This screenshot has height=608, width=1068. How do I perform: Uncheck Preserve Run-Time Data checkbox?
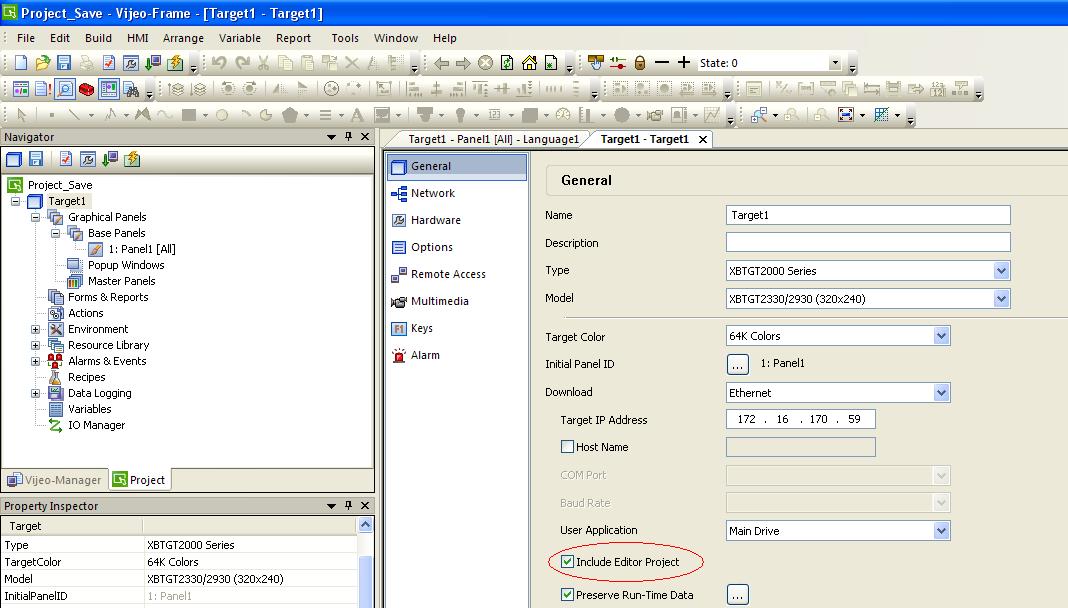click(567, 594)
